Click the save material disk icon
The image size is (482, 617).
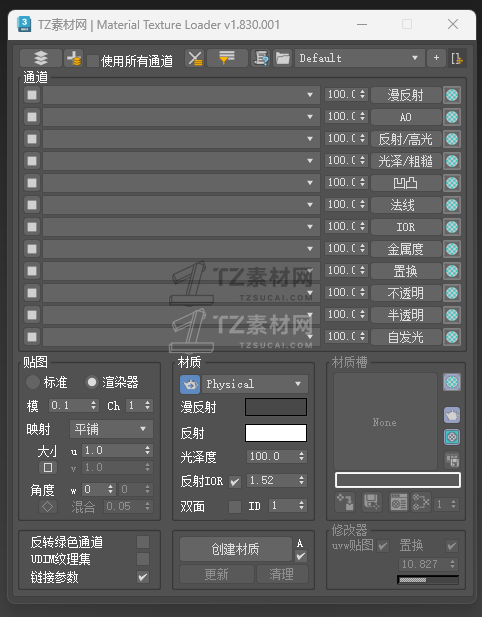371,502
